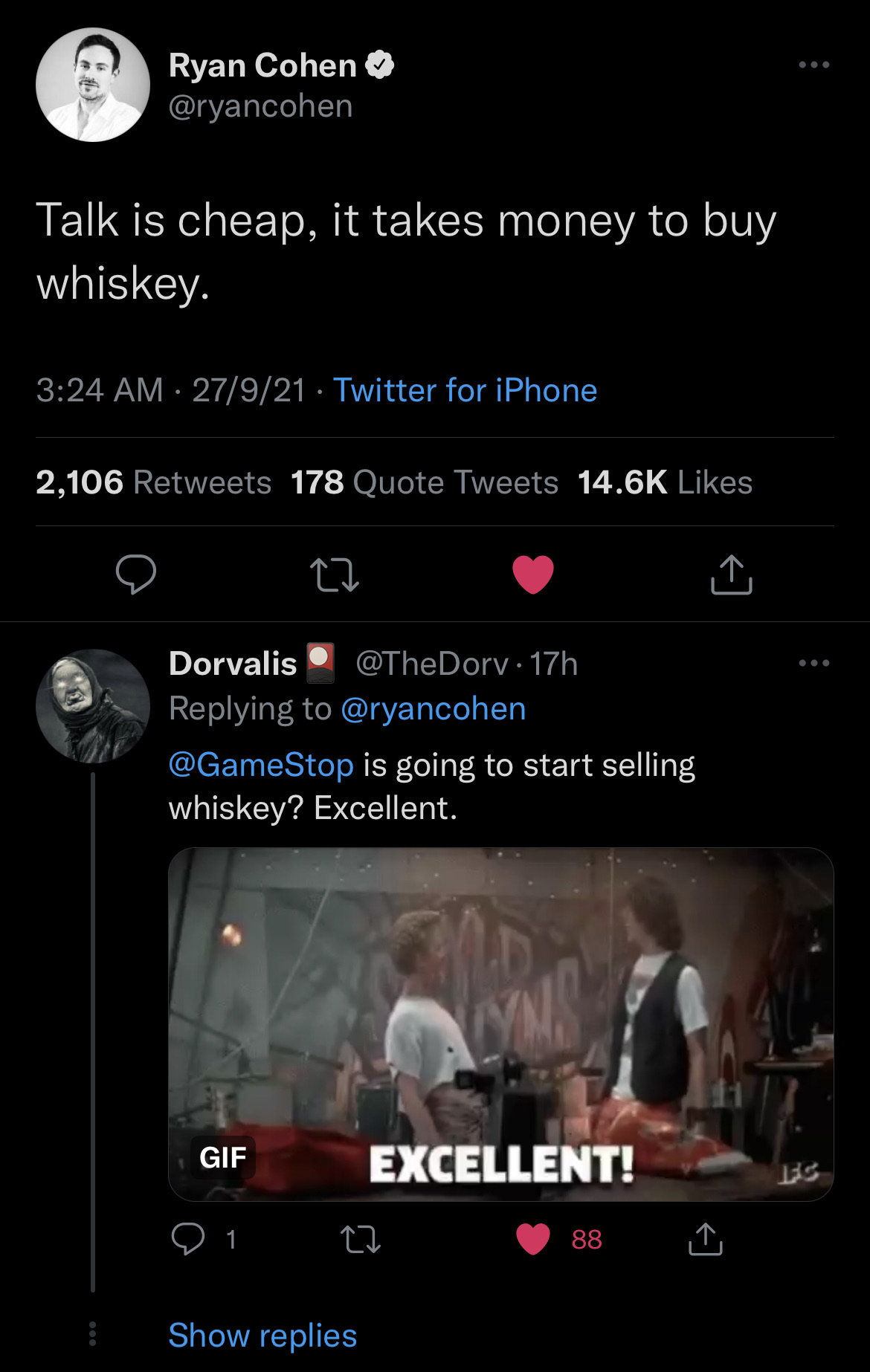Open Dorvalis profile avatar
Image resolution: width=870 pixels, height=1372 pixels.
(93, 706)
